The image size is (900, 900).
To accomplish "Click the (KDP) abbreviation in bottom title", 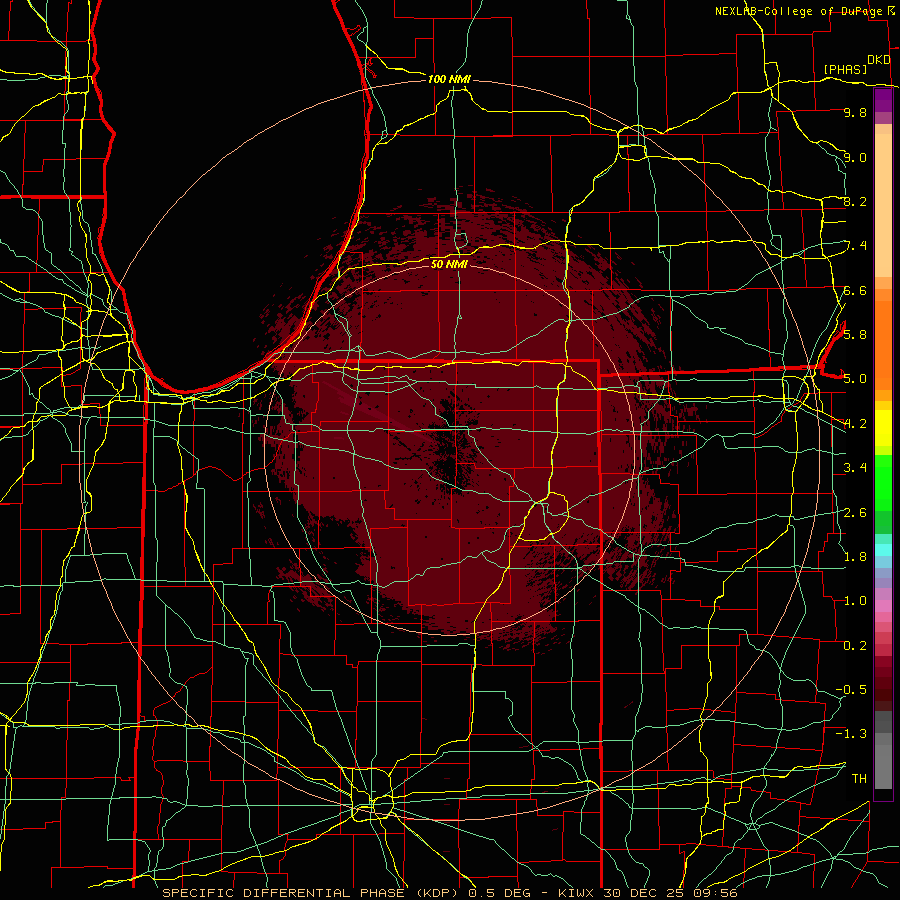I will pyautogui.click(x=436, y=893).
